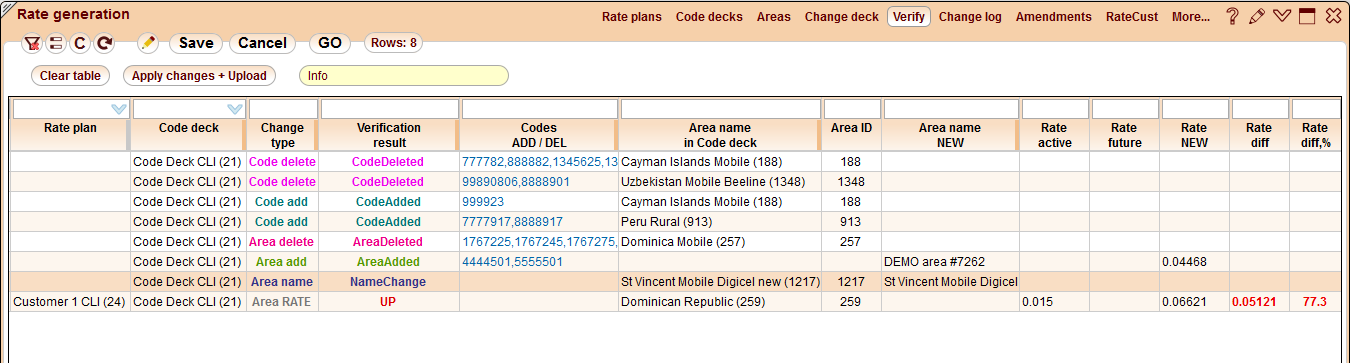Focus the Area name NEW filter box

tap(951, 109)
